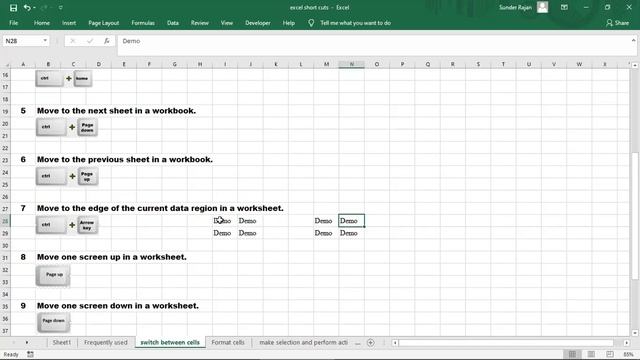Click the vertical scrollbar down arrow

(635, 333)
